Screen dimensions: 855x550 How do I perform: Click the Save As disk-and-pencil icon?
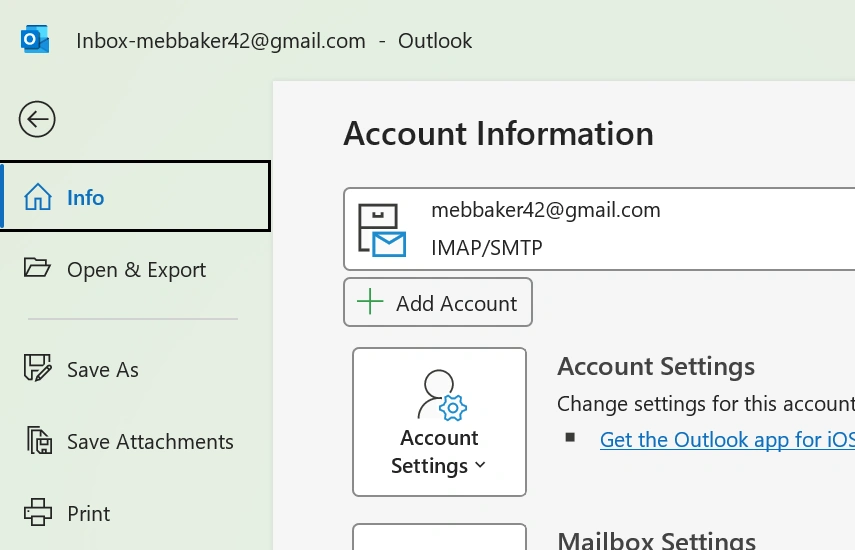[38, 368]
